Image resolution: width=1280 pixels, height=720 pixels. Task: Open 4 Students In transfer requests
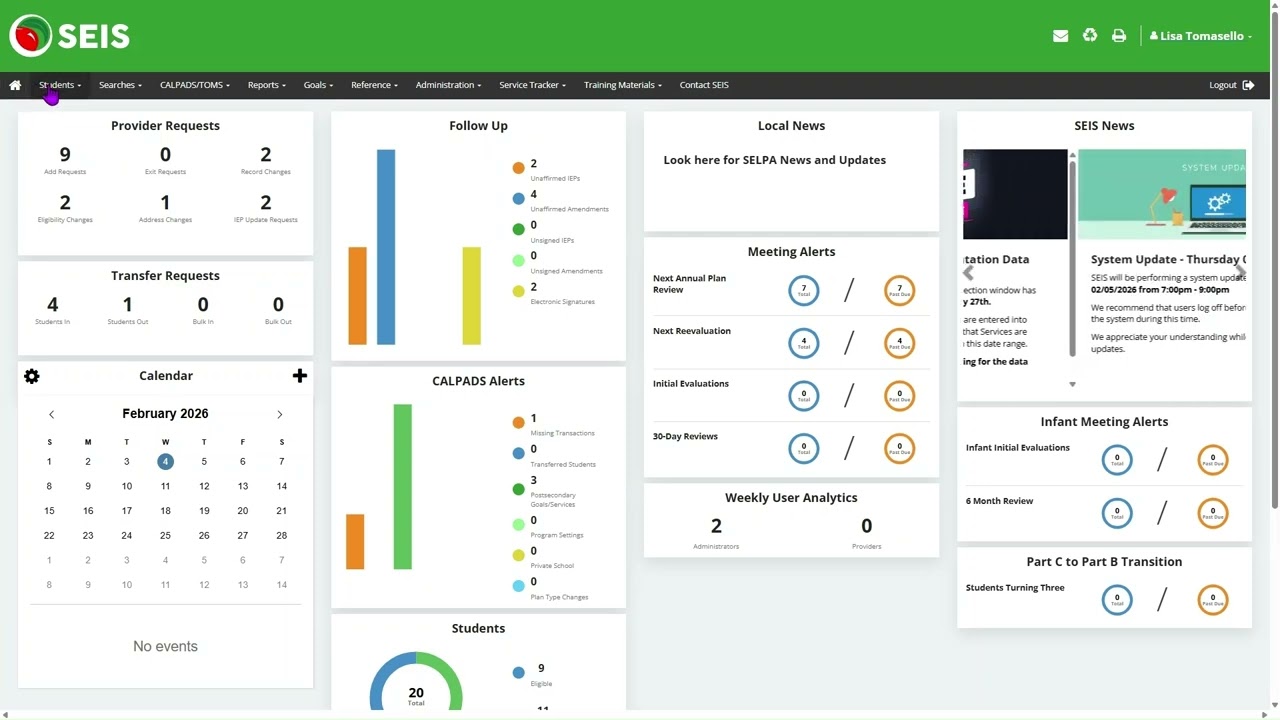[x=52, y=305]
